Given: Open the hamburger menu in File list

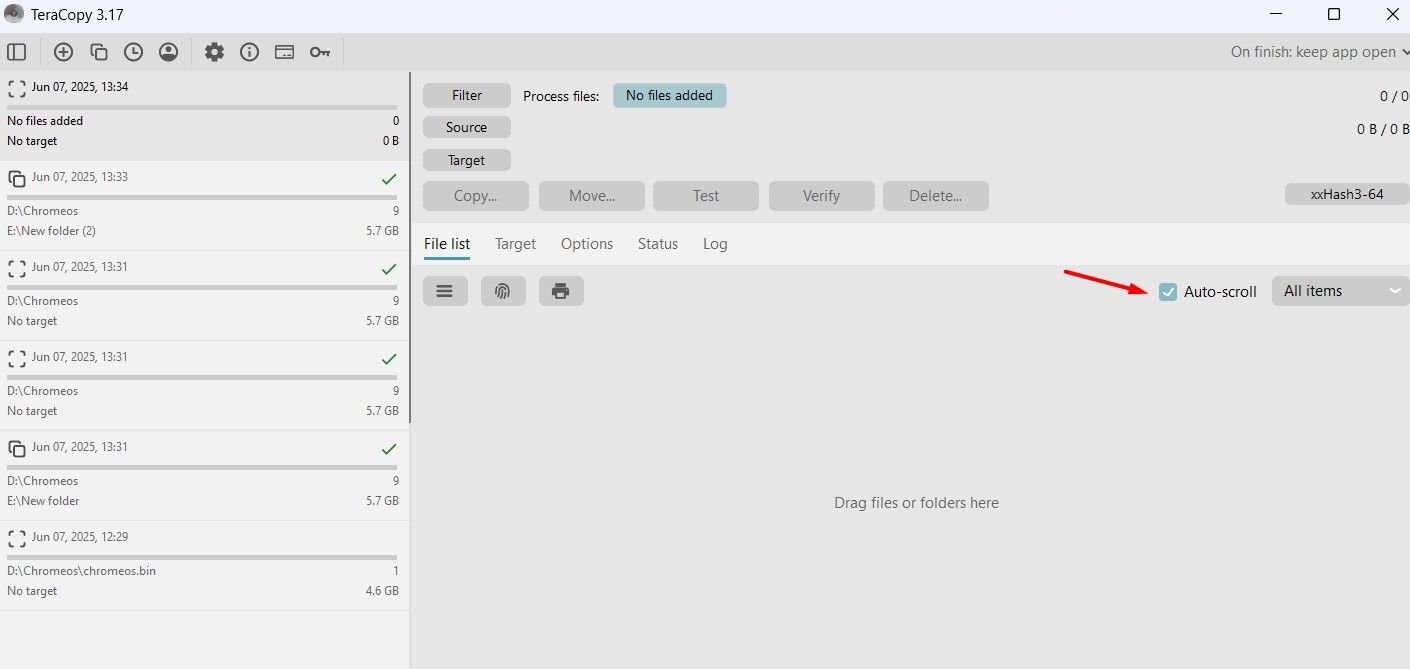Looking at the screenshot, I should tap(445, 291).
